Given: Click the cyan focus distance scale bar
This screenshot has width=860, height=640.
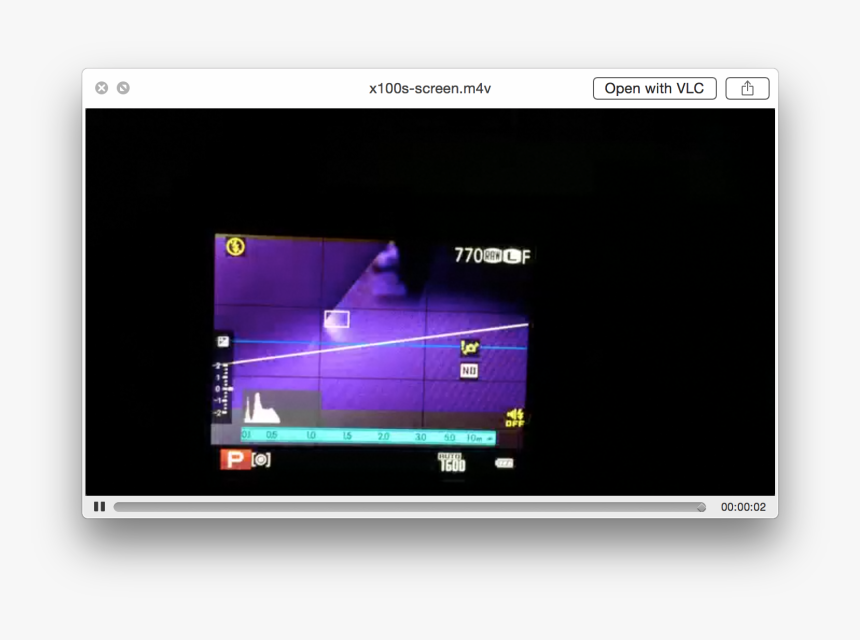Looking at the screenshot, I should (367, 437).
